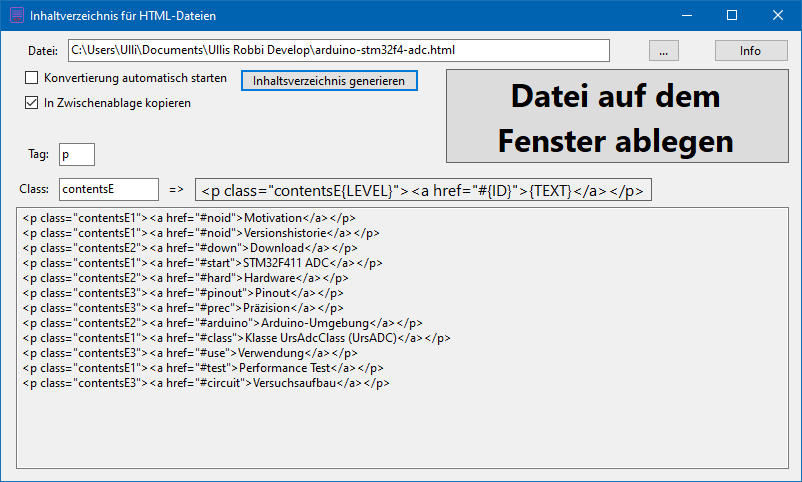Select the template pattern field with {LEVEL}

pos(423,190)
